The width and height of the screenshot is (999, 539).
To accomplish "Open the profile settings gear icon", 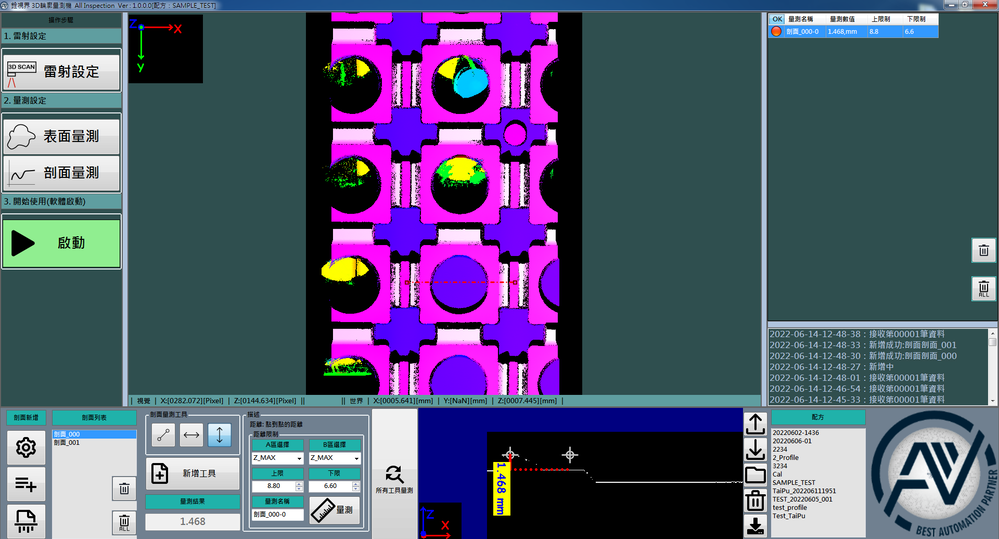I will click(x=25, y=449).
